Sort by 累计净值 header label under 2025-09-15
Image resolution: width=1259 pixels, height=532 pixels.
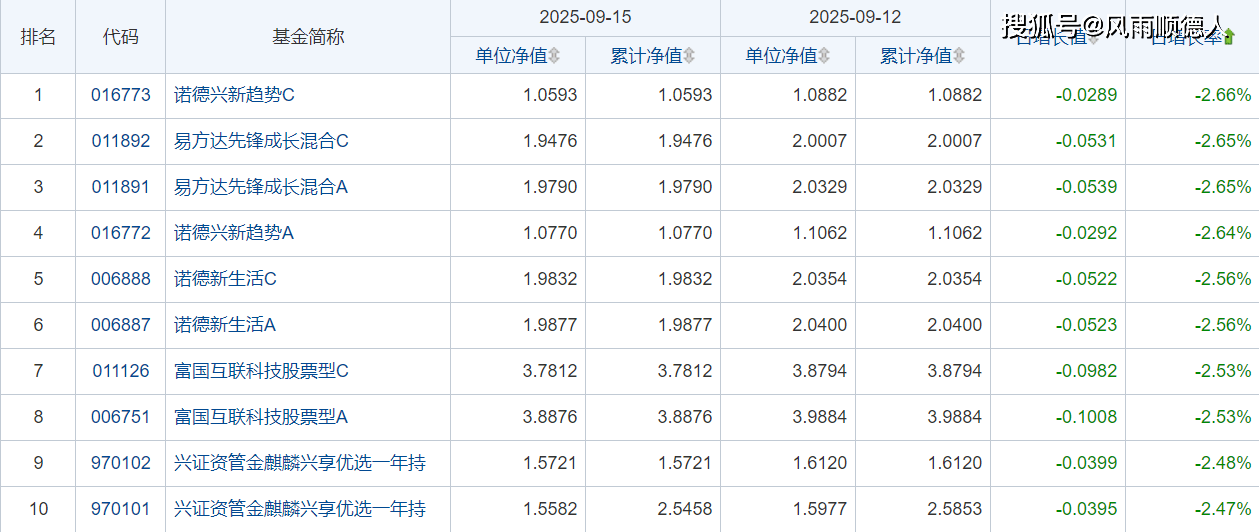[646, 56]
